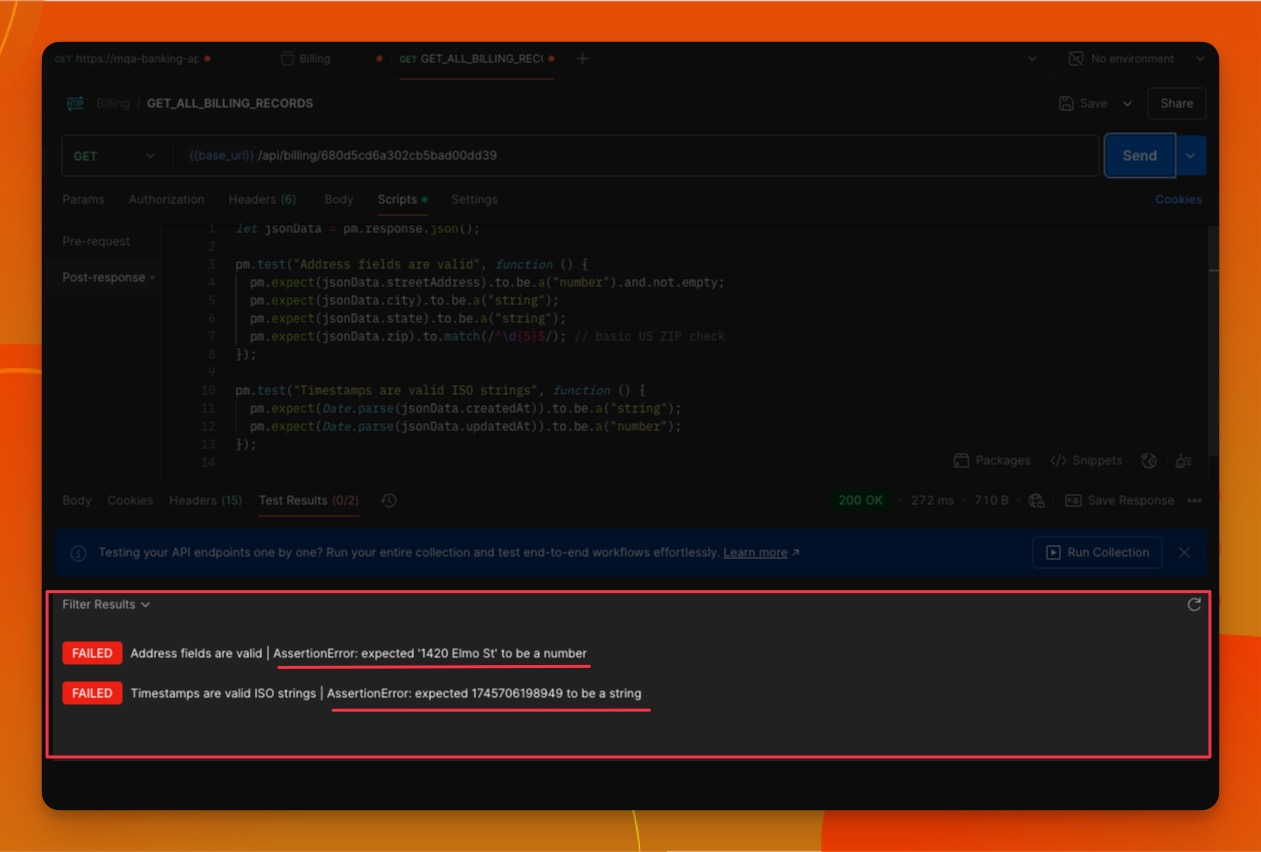The height and width of the screenshot is (852, 1261).
Task: Click editor line with jsonData.zip match
Action: click(487, 336)
